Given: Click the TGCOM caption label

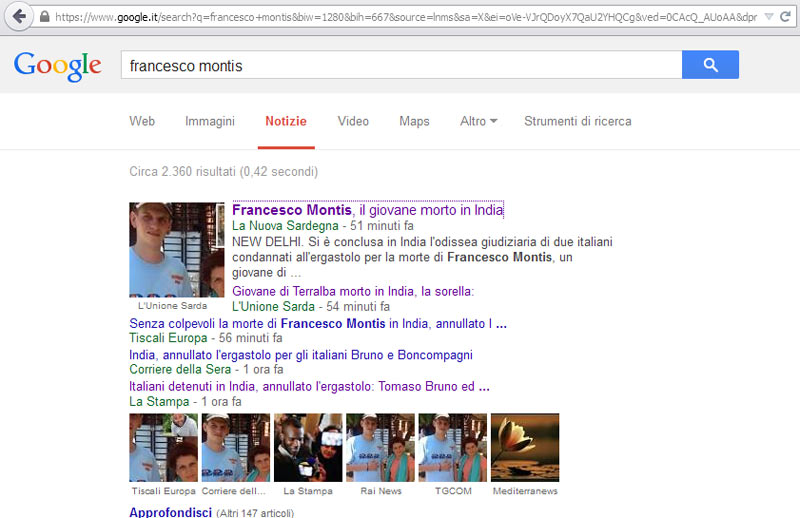Looking at the screenshot, I should coord(453,491).
